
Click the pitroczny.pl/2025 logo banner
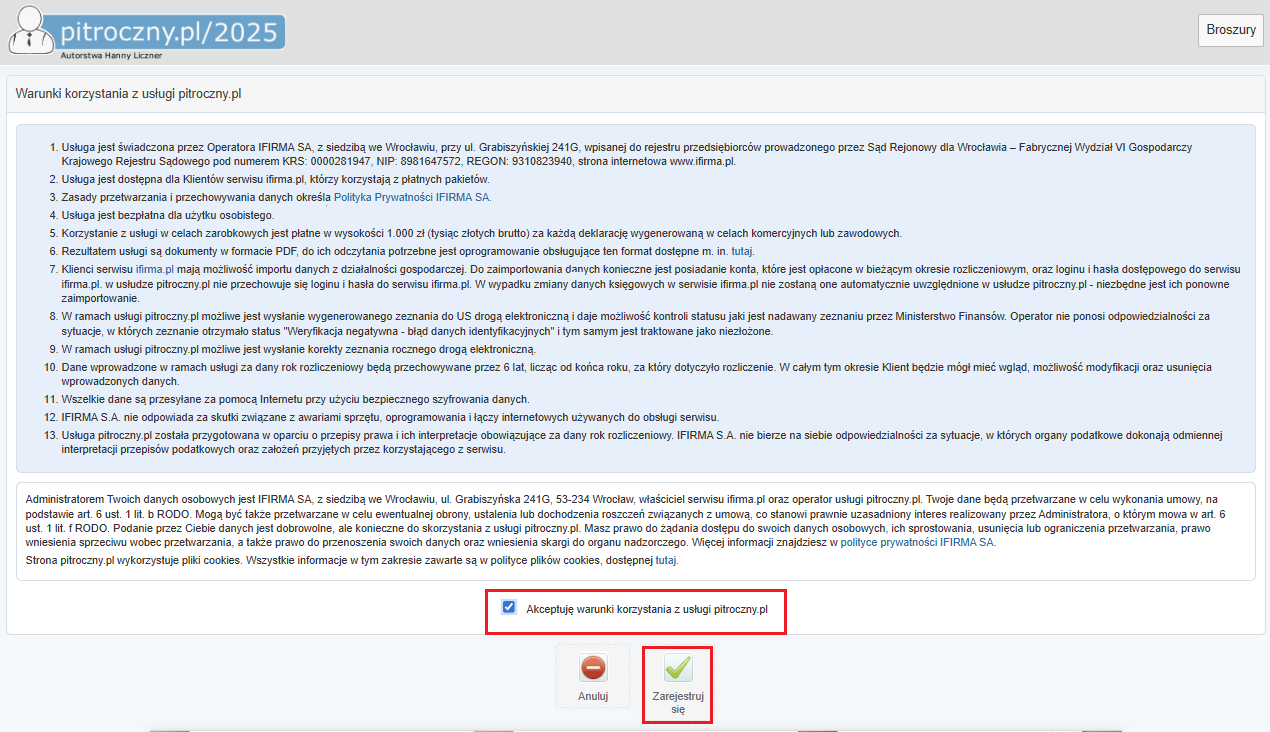170,31
